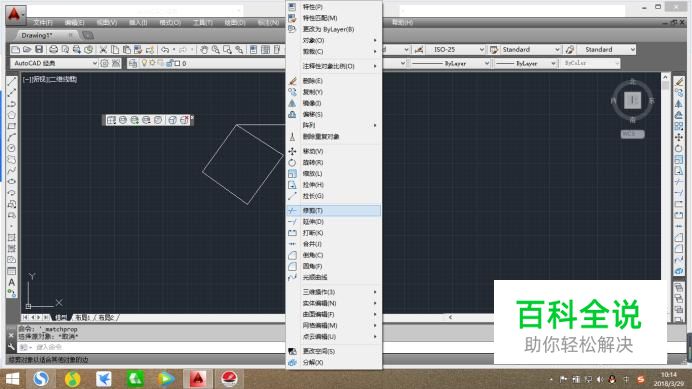The height and width of the screenshot is (389, 692).
Task: Select the Line tool in draw toolbar
Action: (12, 81)
